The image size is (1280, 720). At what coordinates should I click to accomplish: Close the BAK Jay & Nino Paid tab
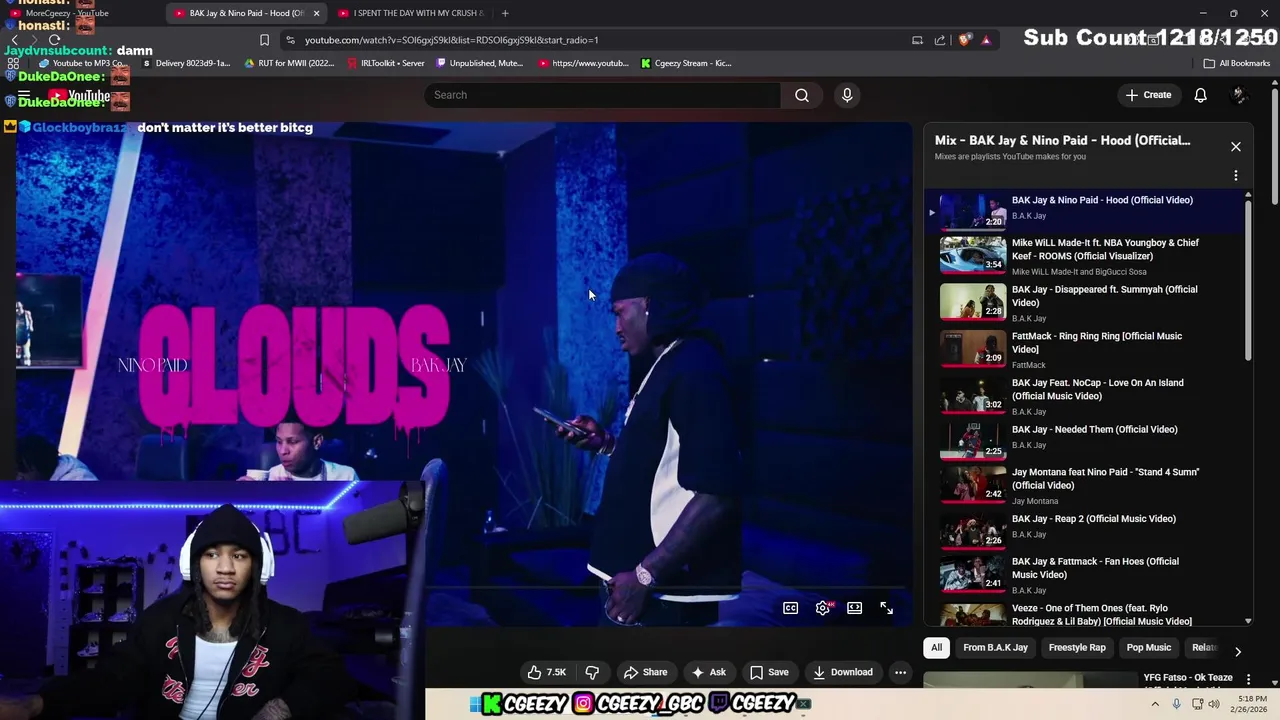point(317,13)
